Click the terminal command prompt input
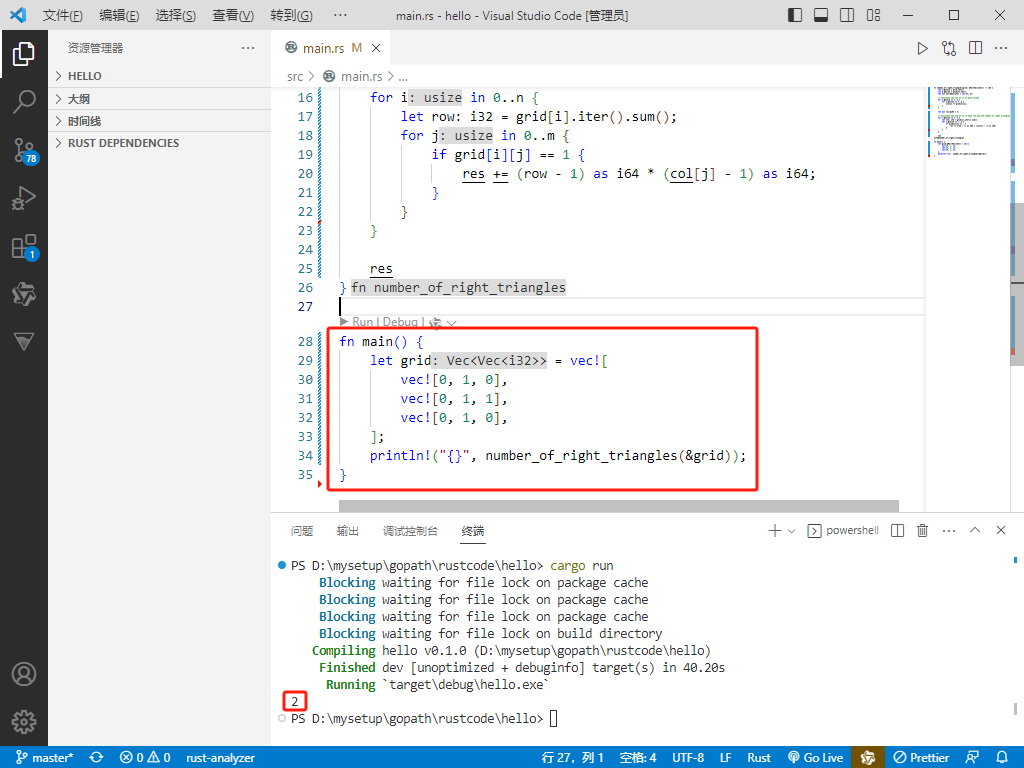 pos(553,719)
